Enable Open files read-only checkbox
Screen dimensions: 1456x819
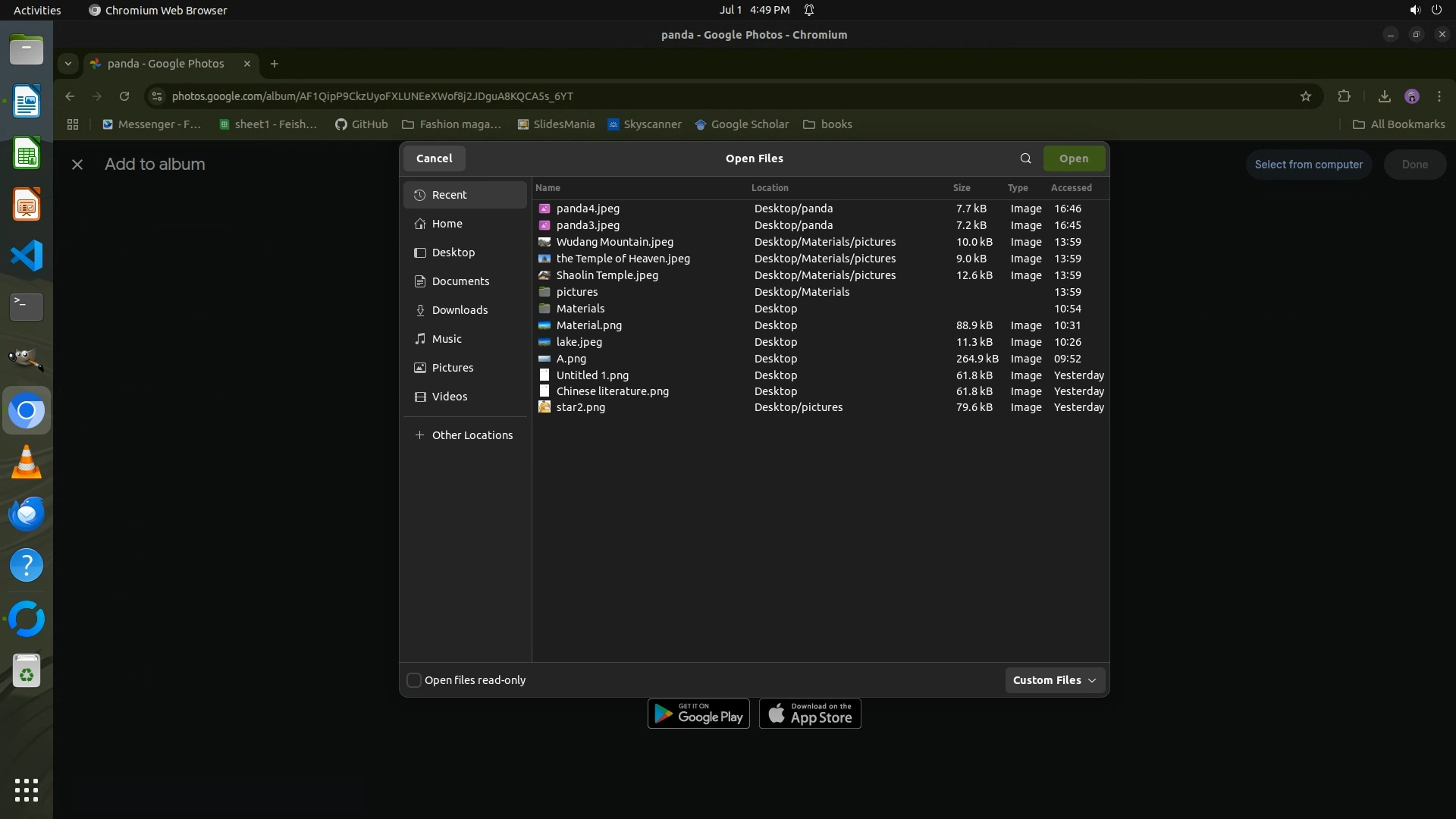(x=414, y=680)
